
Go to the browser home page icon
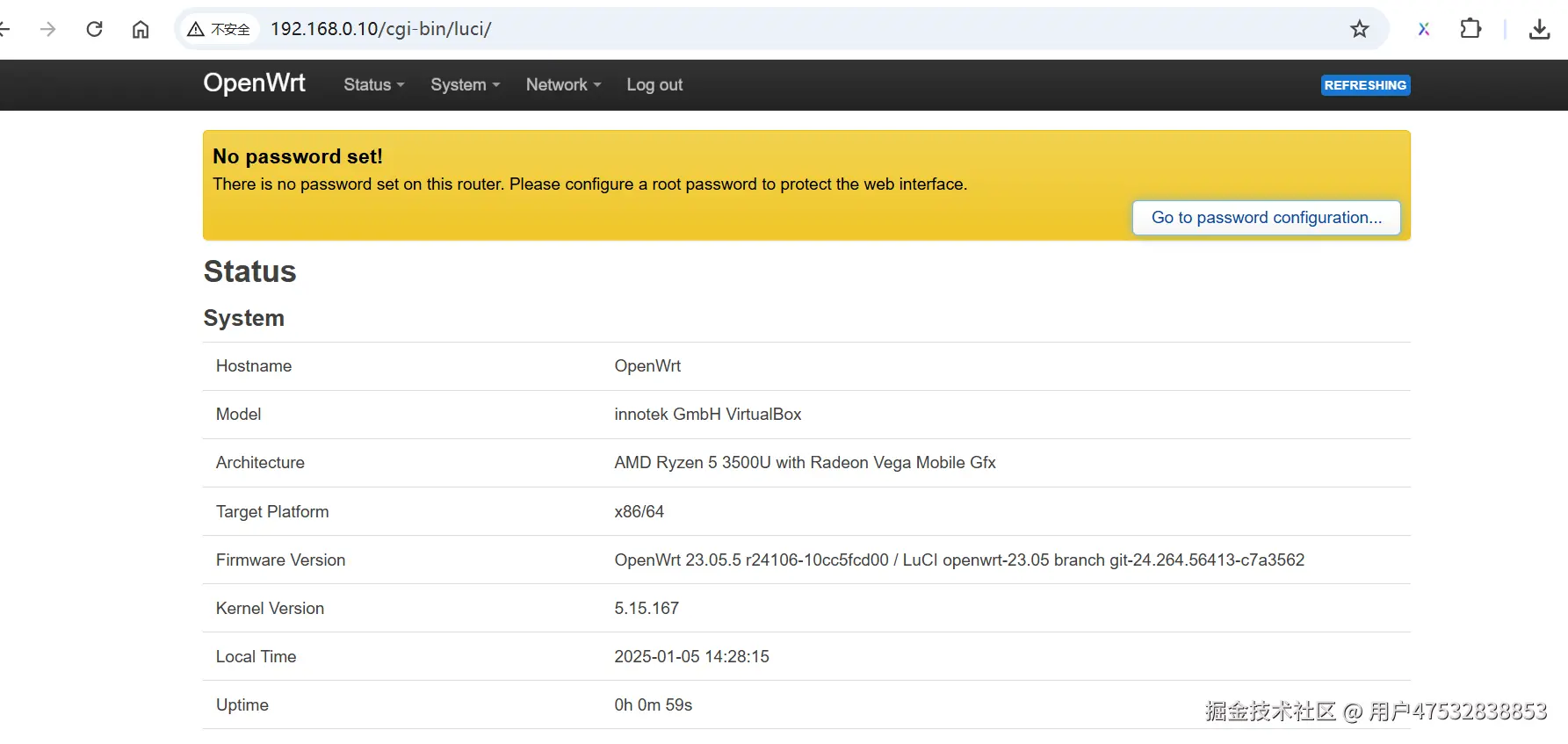point(141,29)
